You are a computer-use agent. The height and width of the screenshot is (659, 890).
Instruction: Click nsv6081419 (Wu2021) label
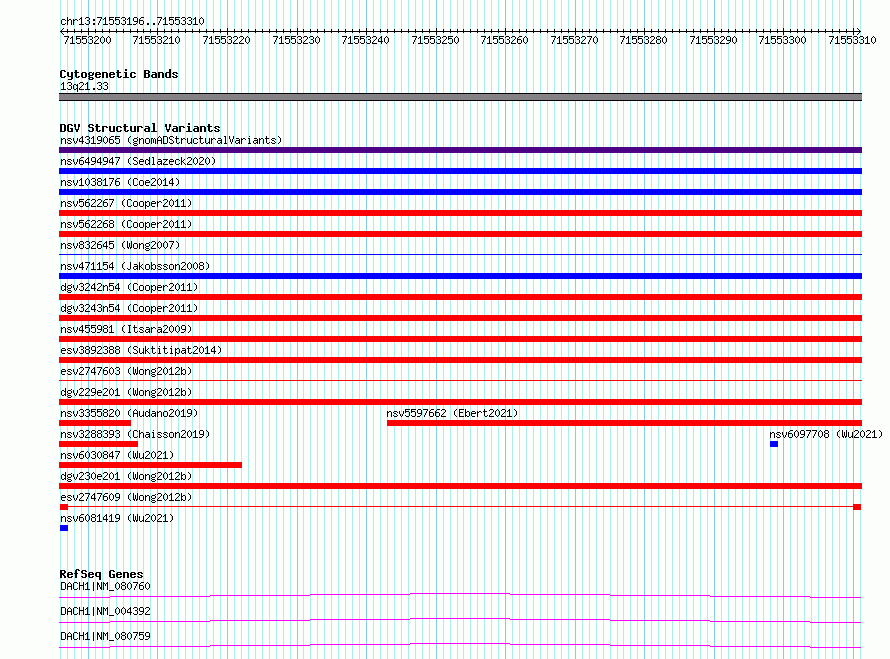point(117,518)
